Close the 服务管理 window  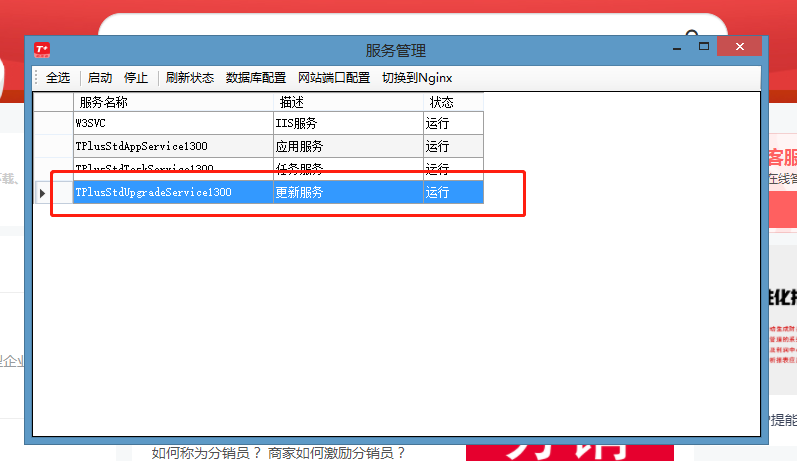[740, 46]
